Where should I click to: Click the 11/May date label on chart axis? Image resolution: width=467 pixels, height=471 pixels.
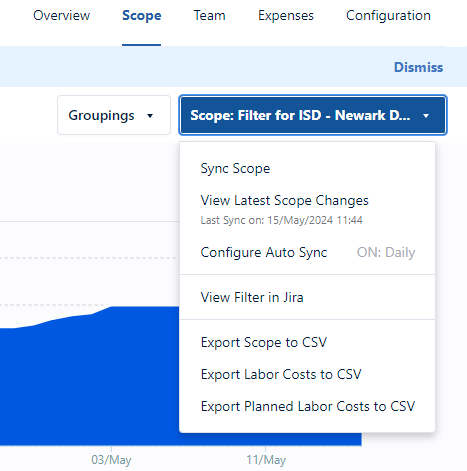coord(266,460)
